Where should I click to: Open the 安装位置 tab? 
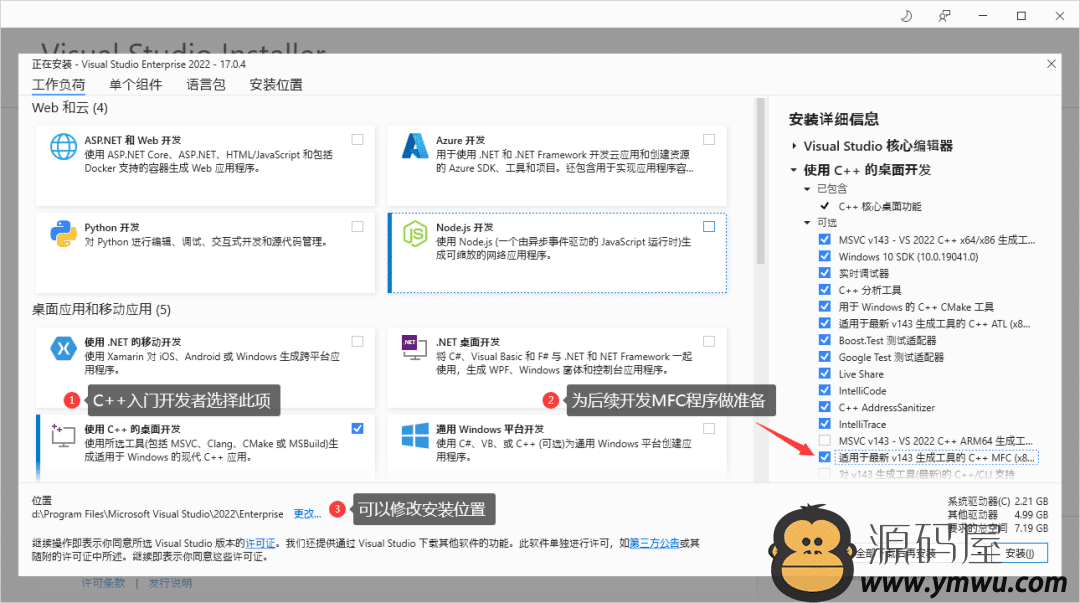pos(276,85)
